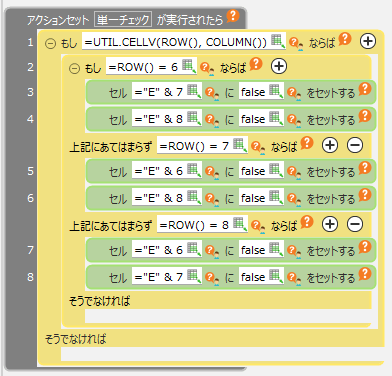Add a branch with line 1 plus button
This screenshot has height=376, width=392.
[x=368, y=41]
